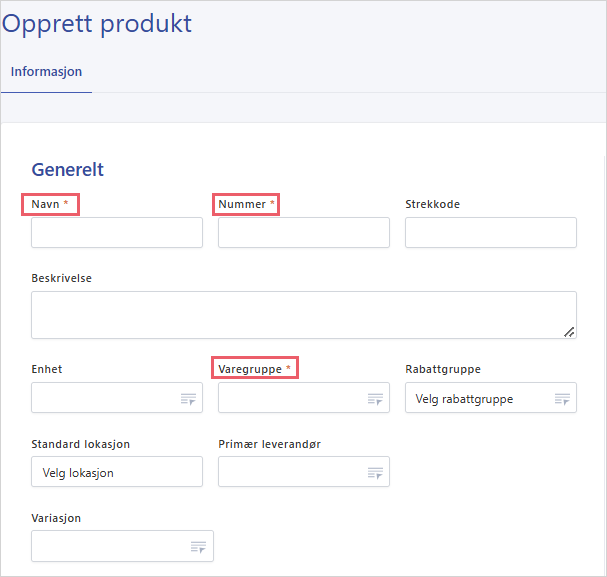Click the Opprett produkt page title
Screen dimensions: 607x577
pyautogui.click(x=97, y=24)
